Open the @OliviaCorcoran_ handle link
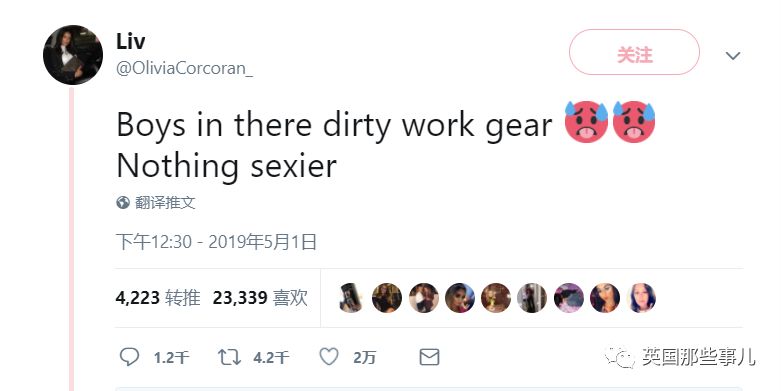 click(184, 68)
